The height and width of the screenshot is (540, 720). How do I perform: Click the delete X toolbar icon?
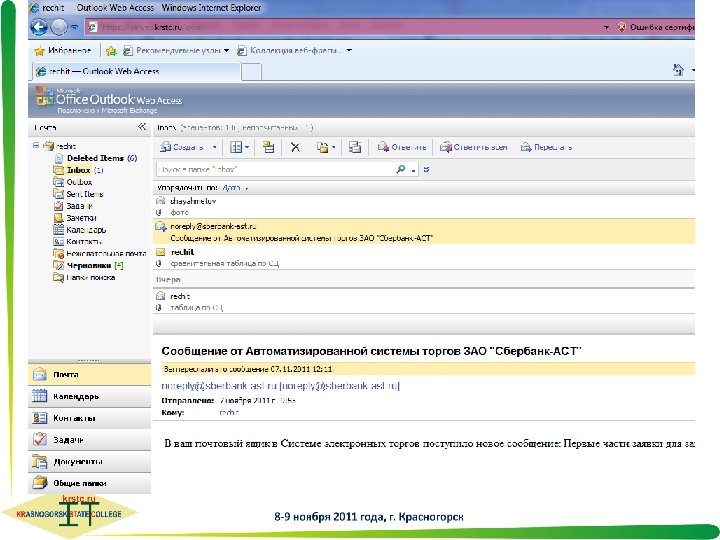(x=295, y=147)
